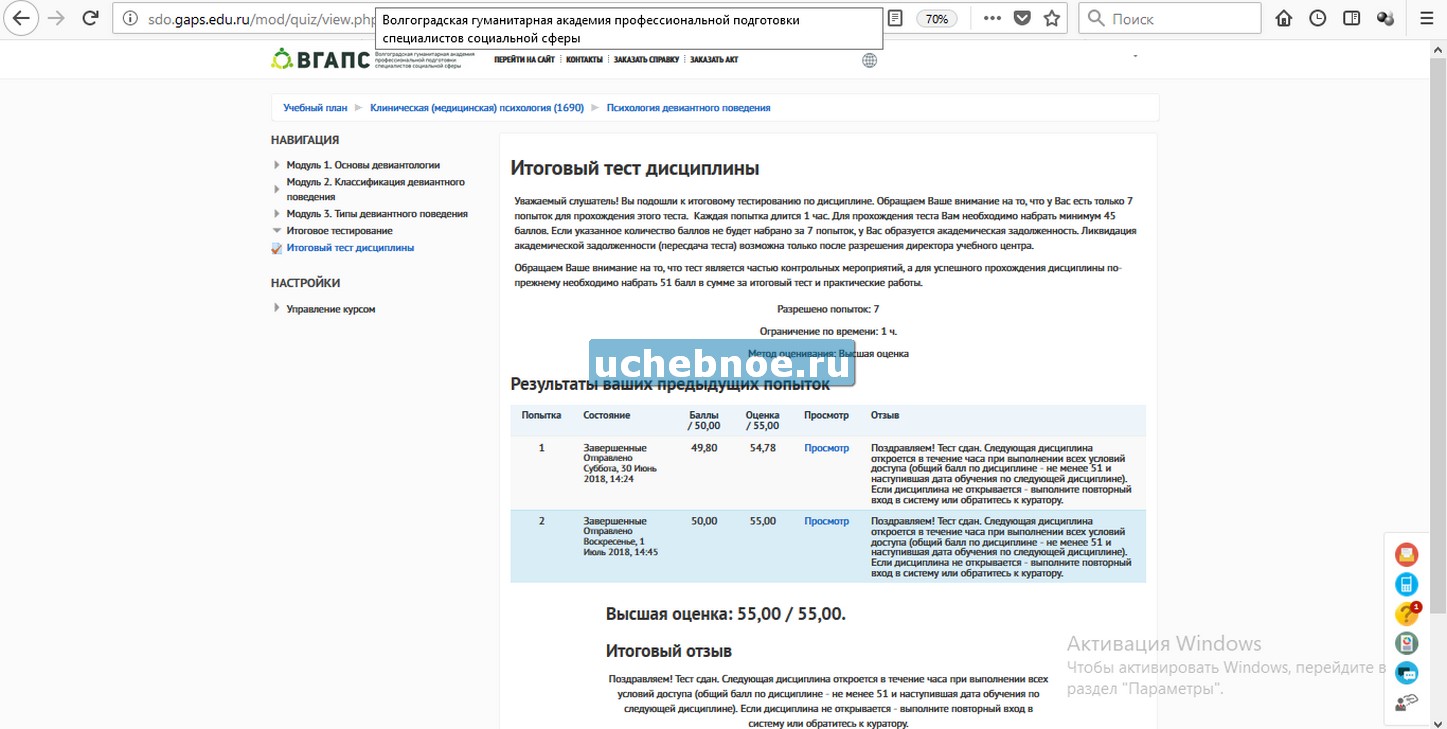Click НАВИГАЦИЯ block heading
This screenshot has height=729, width=1447.
305,140
